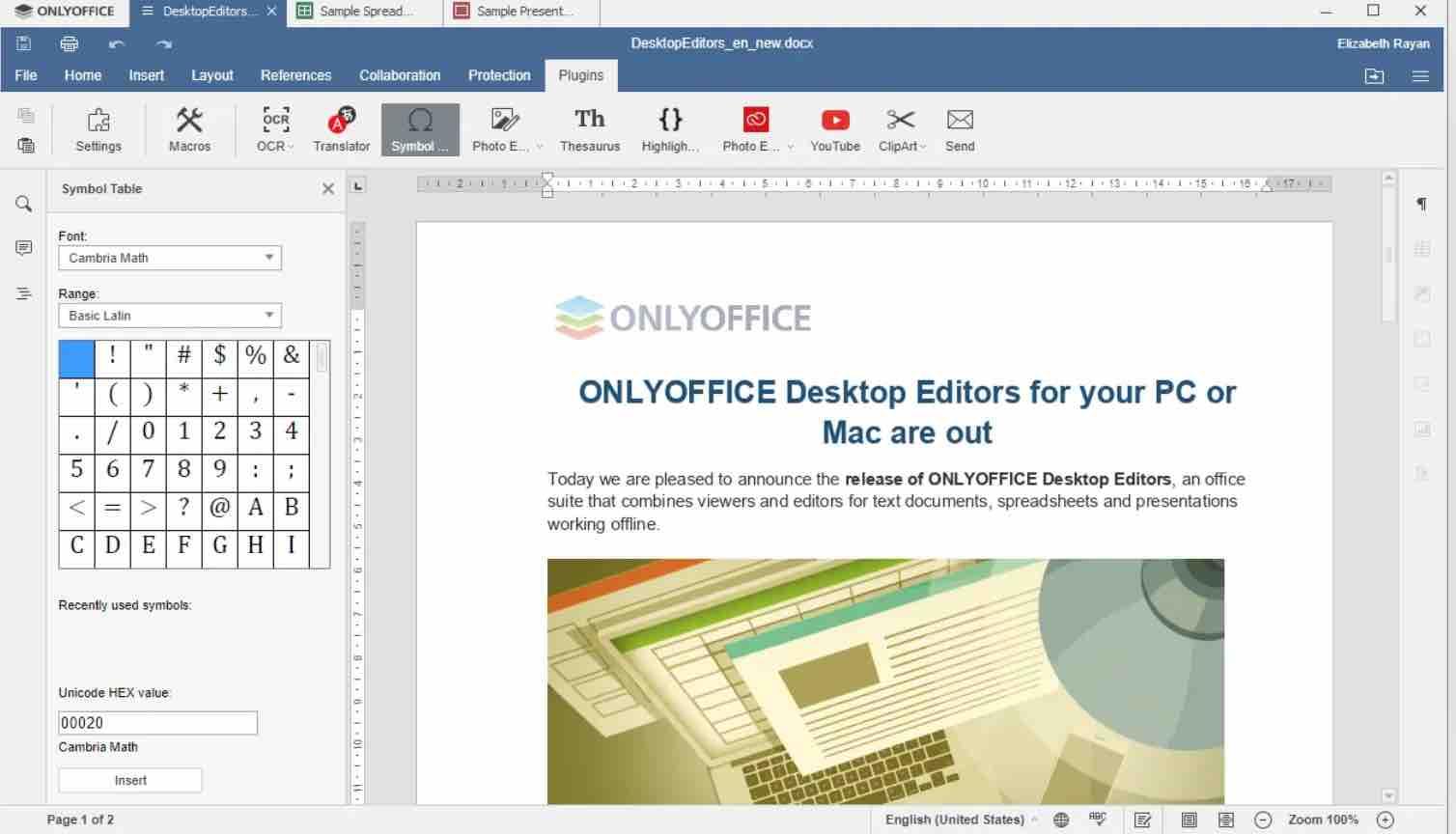The image size is (1456, 834).
Task: Open the Search sidebar panel
Action: (24, 204)
